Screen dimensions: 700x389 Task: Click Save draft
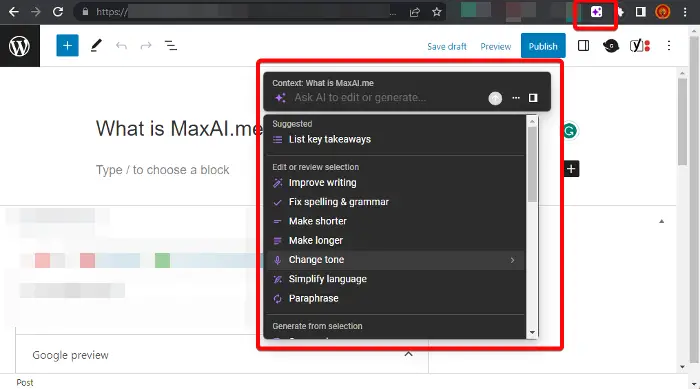click(446, 46)
